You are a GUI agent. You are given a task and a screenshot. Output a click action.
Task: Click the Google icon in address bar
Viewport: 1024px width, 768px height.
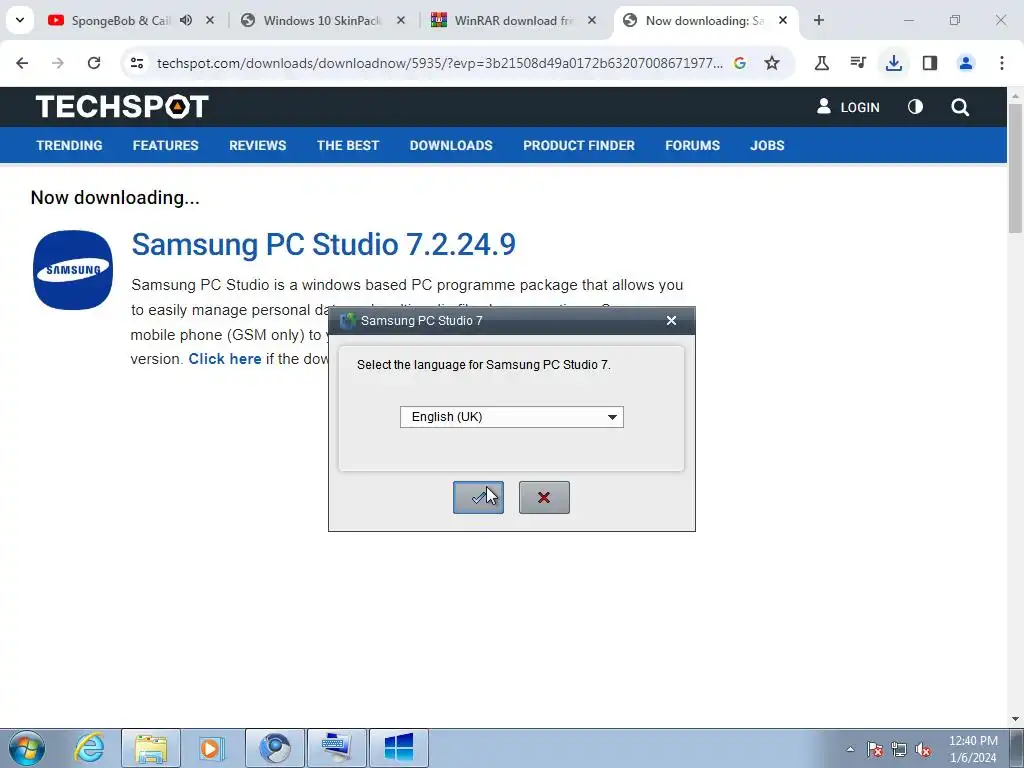click(x=740, y=63)
